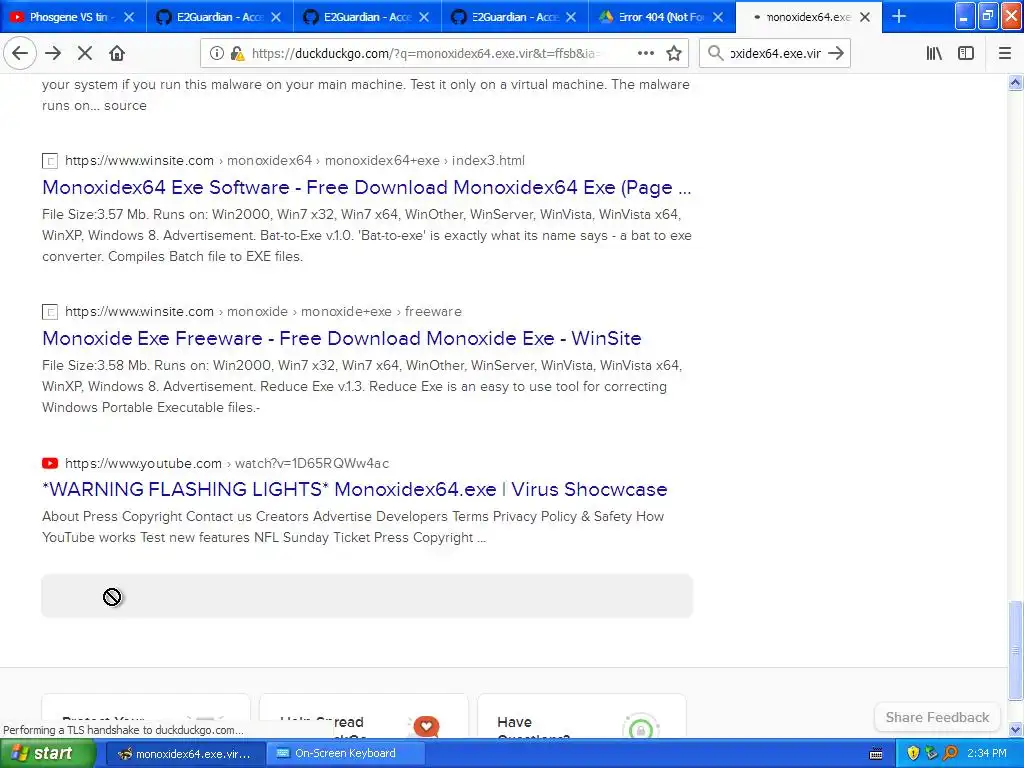This screenshot has height=768, width=1024.
Task: Open a new tab with plus button
Action: 899,17
